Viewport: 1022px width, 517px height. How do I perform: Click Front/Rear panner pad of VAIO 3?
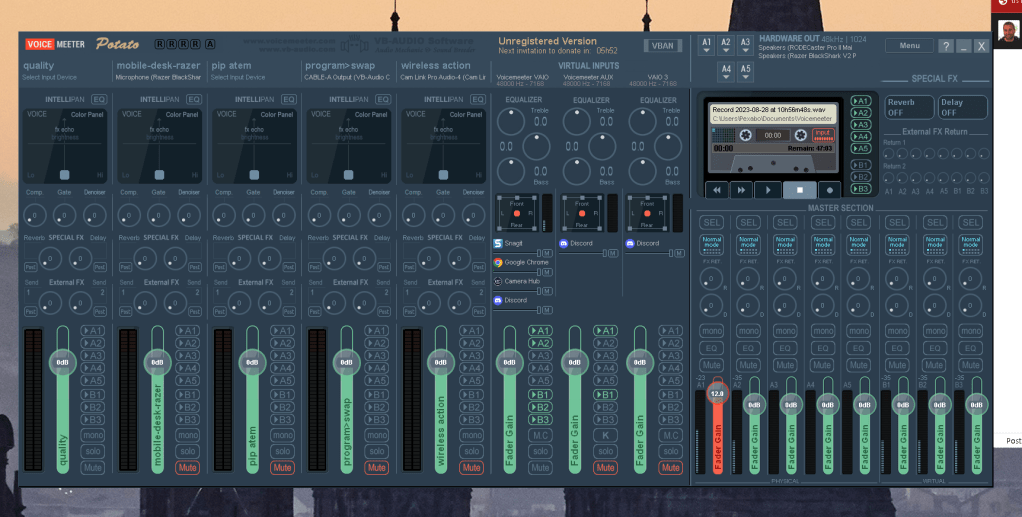click(647, 213)
